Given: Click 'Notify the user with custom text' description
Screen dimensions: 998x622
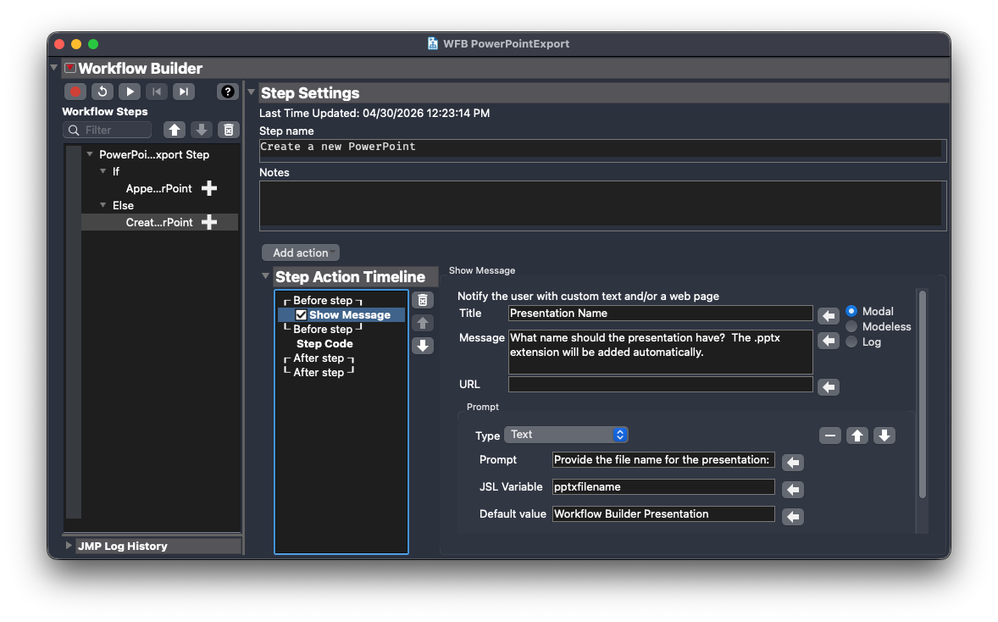Looking at the screenshot, I should 588,296.
